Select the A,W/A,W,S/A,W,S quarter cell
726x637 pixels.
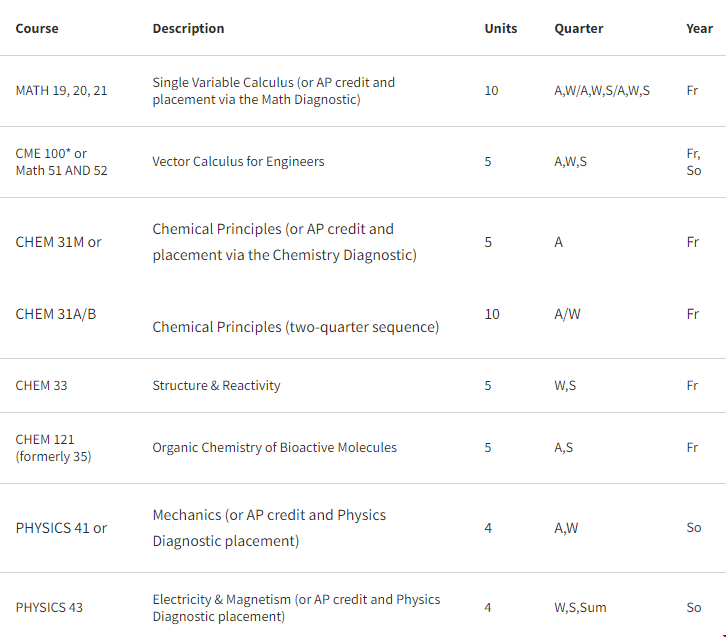[x=601, y=91]
